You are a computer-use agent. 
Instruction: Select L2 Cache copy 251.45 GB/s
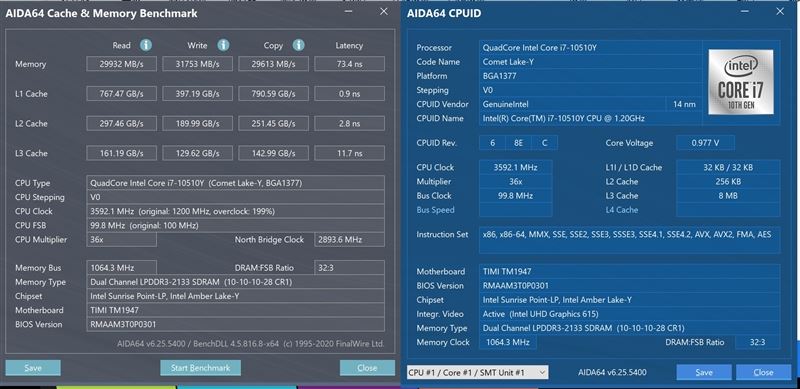pyautogui.click(x=273, y=123)
